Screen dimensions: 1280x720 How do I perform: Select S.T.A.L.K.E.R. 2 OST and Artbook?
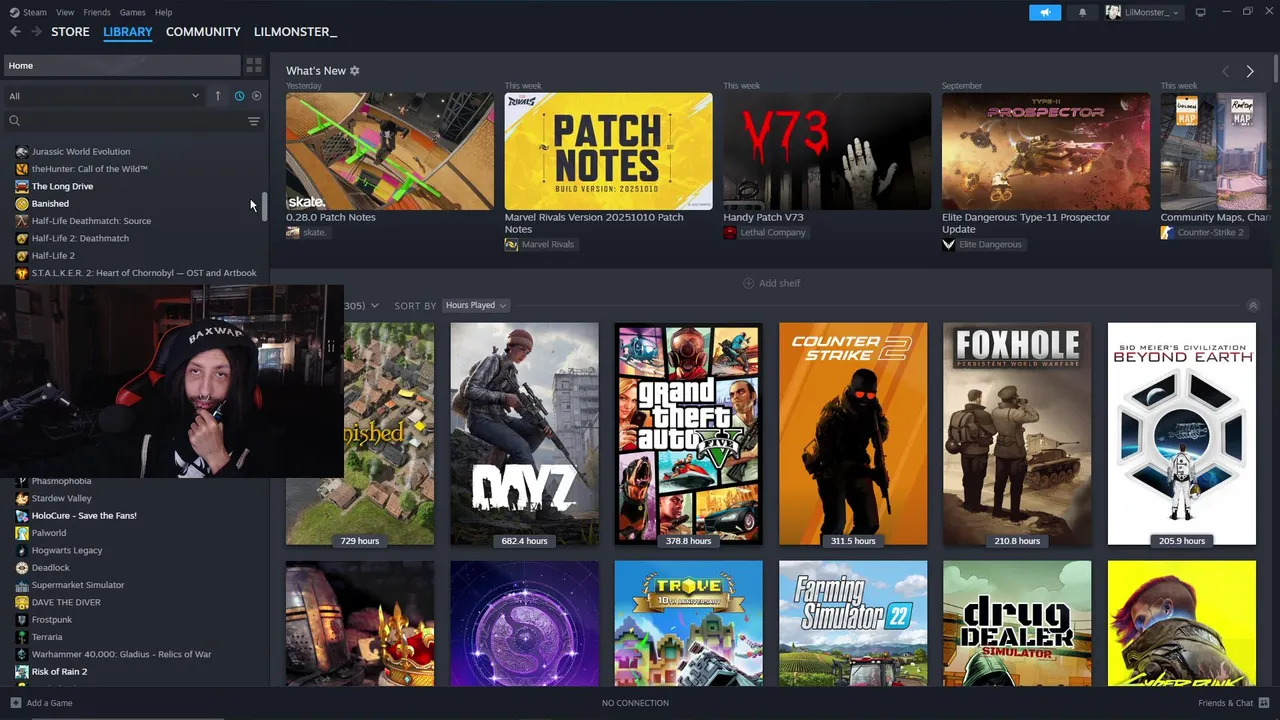(x=144, y=273)
